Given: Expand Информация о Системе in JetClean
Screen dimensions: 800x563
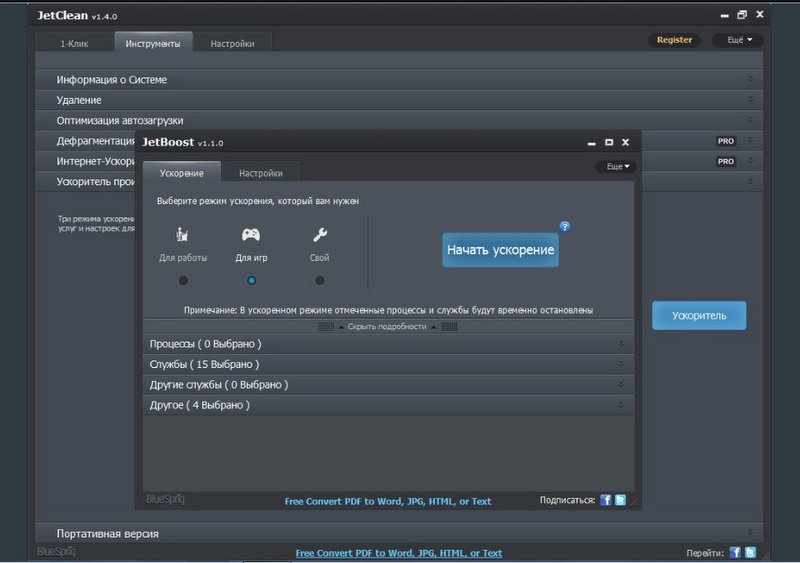Looking at the screenshot, I should 399,80.
